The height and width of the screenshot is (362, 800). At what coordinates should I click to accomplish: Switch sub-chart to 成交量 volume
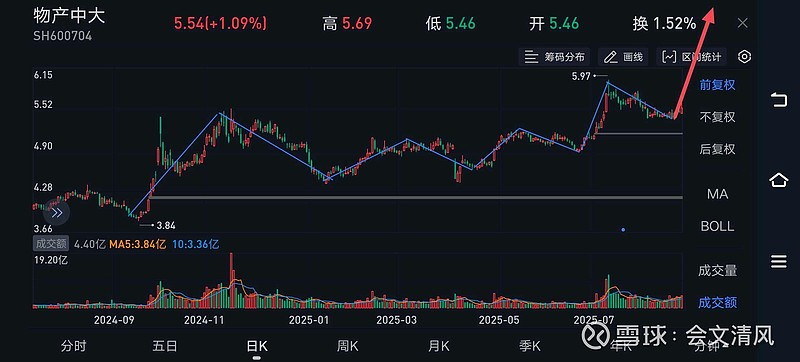click(717, 271)
